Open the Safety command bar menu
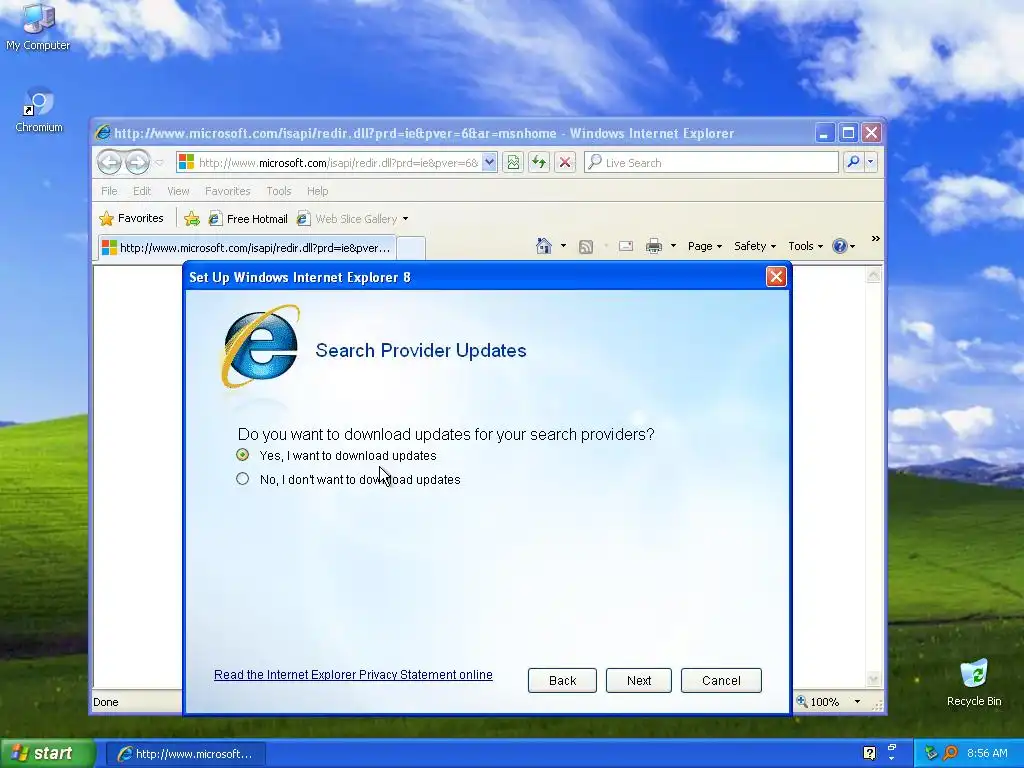The height and width of the screenshot is (768, 1024). click(x=755, y=246)
